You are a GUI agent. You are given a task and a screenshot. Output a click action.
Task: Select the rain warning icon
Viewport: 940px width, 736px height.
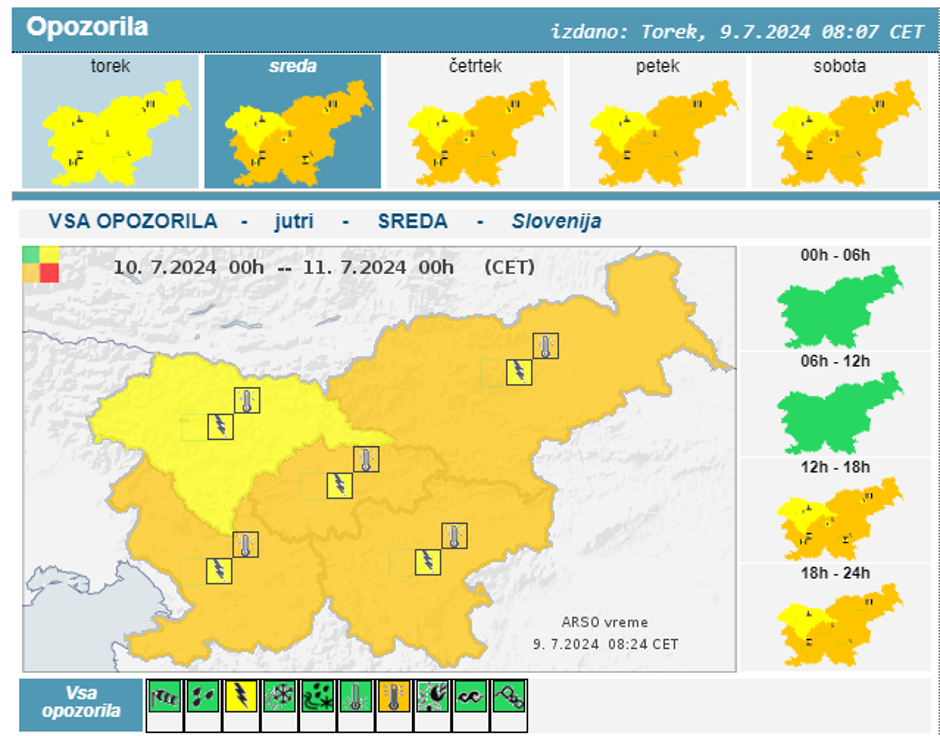coord(203,696)
